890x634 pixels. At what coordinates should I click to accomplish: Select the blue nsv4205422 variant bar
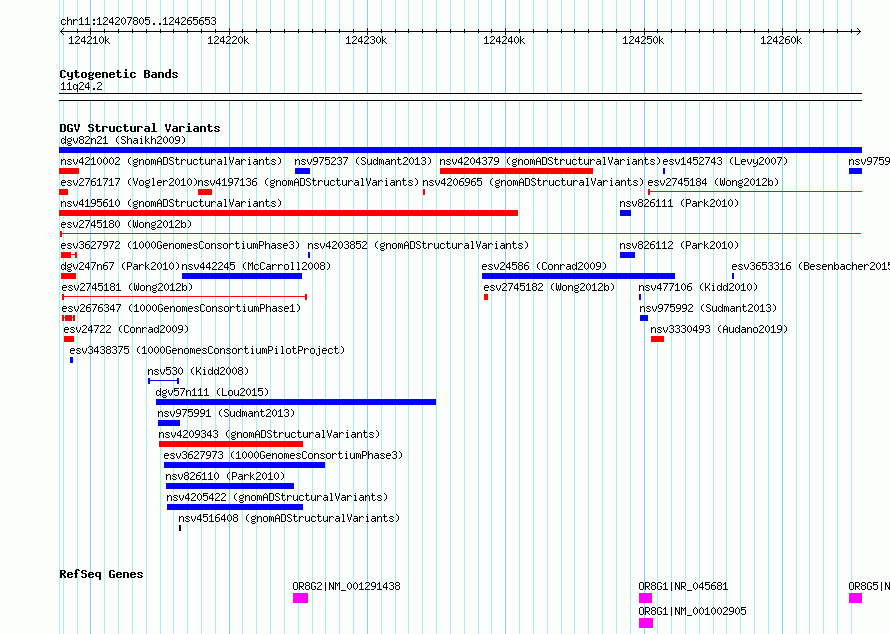point(235,507)
